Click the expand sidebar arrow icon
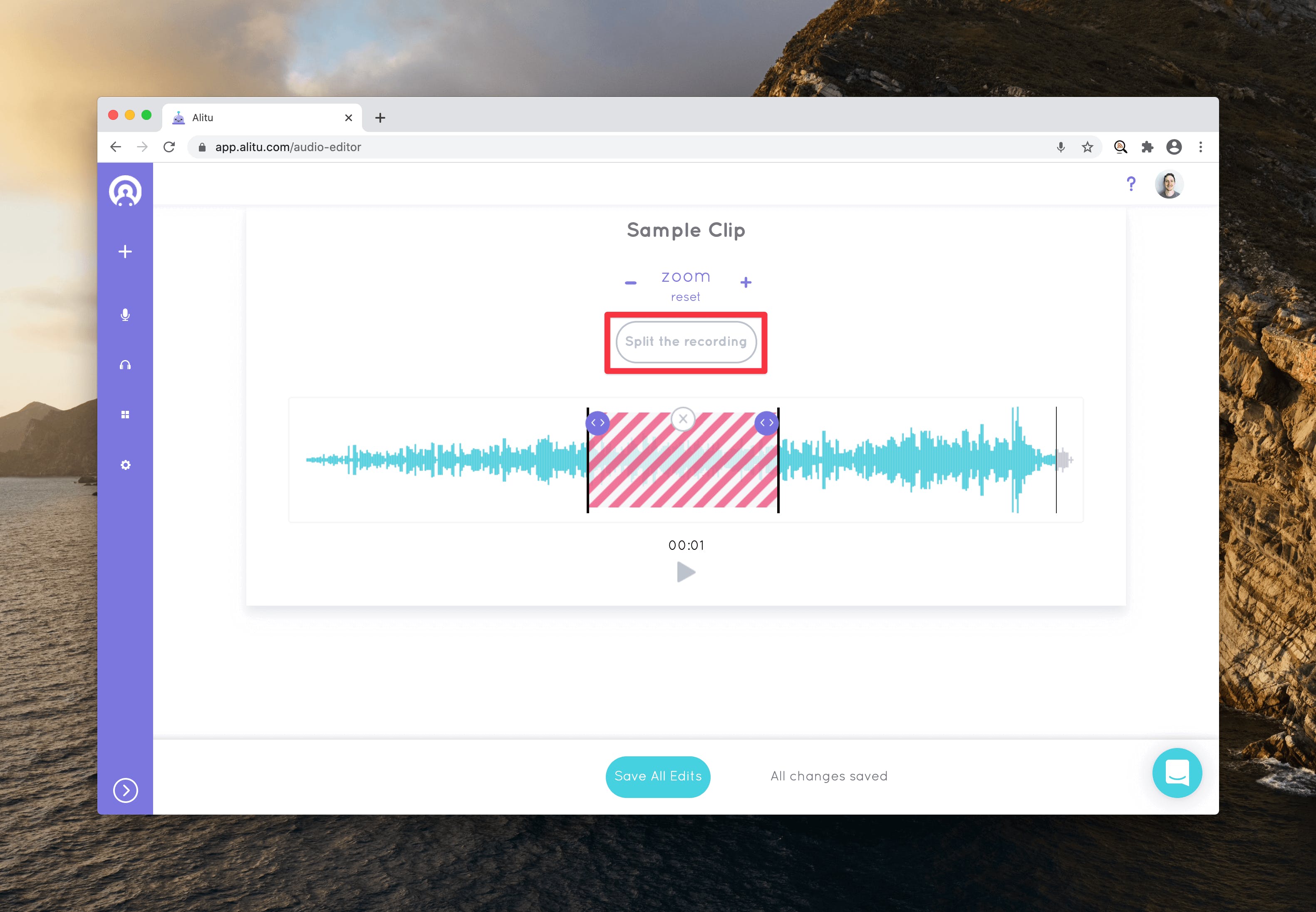This screenshot has height=912, width=1316. pyautogui.click(x=125, y=790)
